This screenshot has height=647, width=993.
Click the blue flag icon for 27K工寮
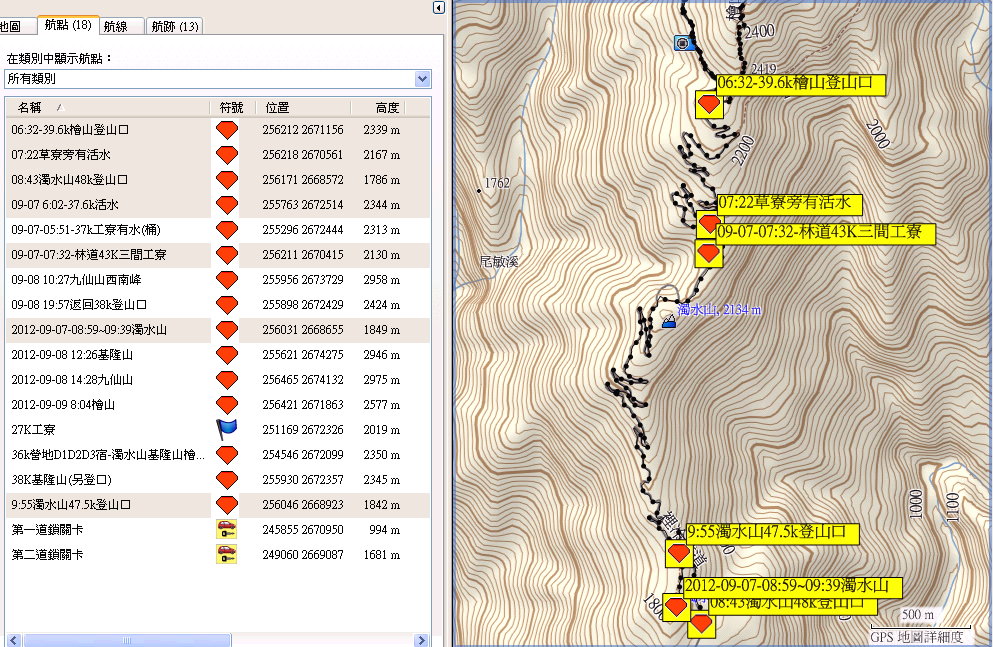pyautogui.click(x=227, y=430)
